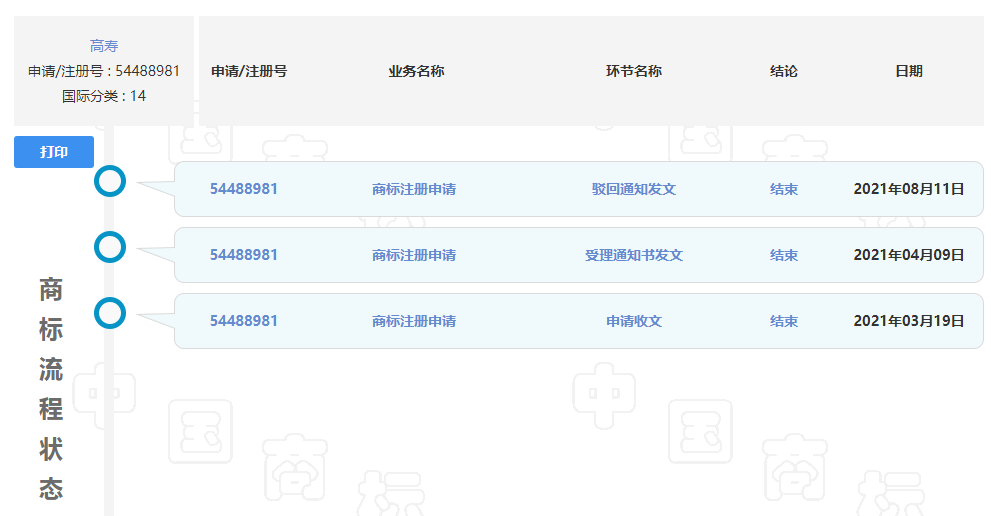Click 受理通知书发文 stage name
Viewport: 991px width, 516px height.
(633, 255)
